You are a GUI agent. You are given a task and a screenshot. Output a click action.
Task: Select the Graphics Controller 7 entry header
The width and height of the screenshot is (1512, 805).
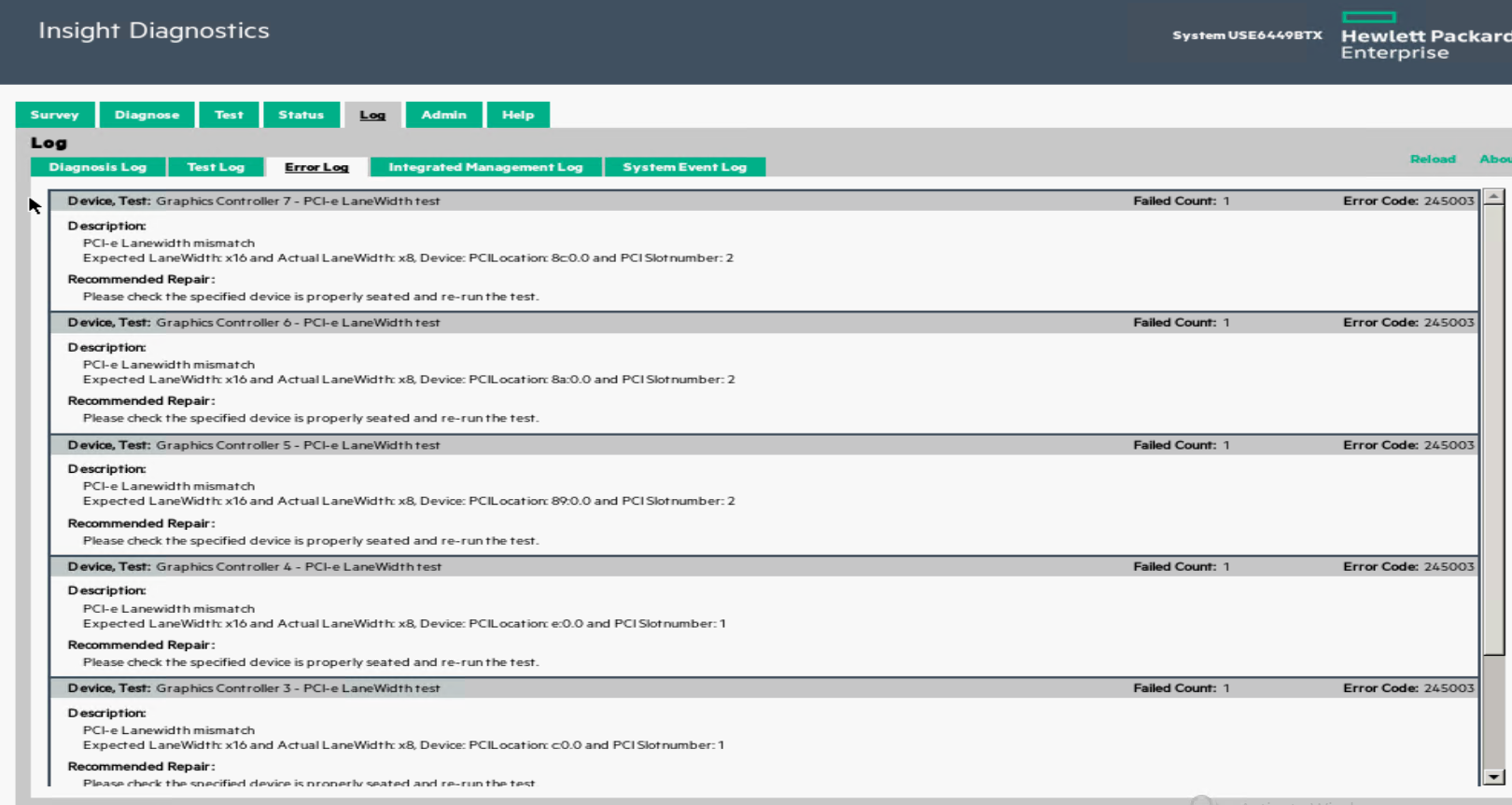coord(763,201)
